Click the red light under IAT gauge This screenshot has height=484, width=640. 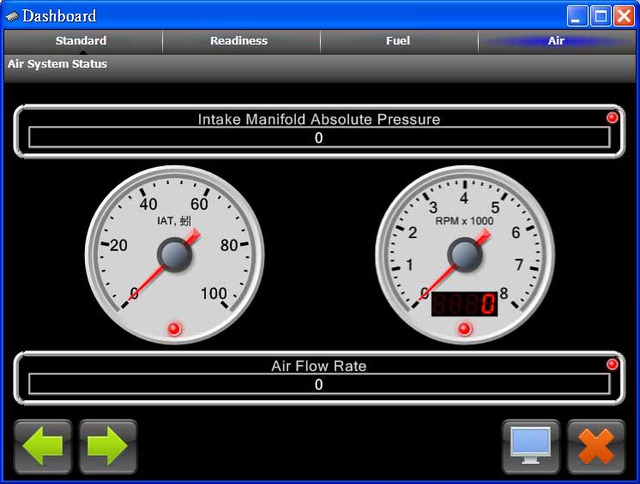coord(174,329)
